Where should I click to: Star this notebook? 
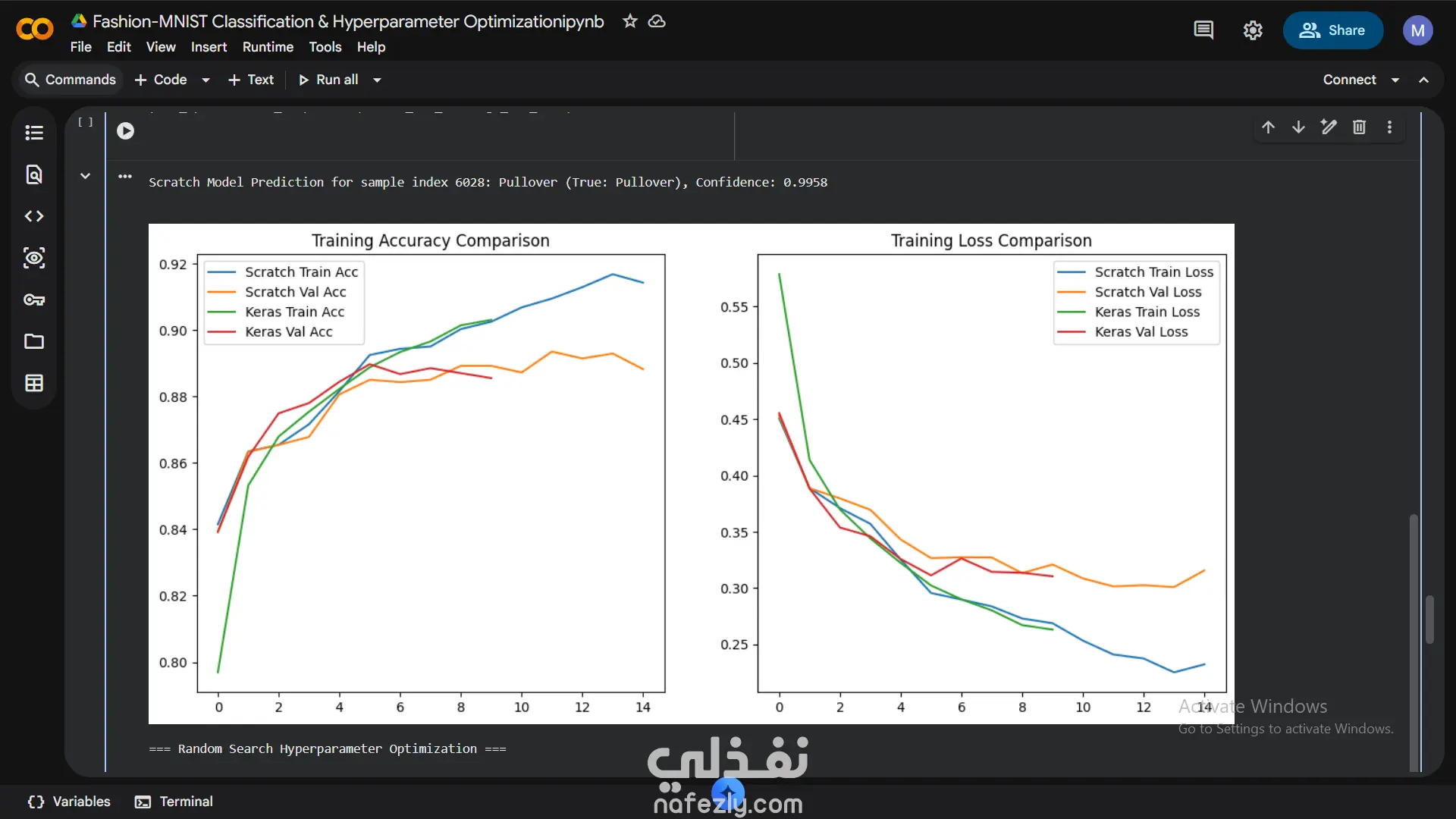point(629,21)
